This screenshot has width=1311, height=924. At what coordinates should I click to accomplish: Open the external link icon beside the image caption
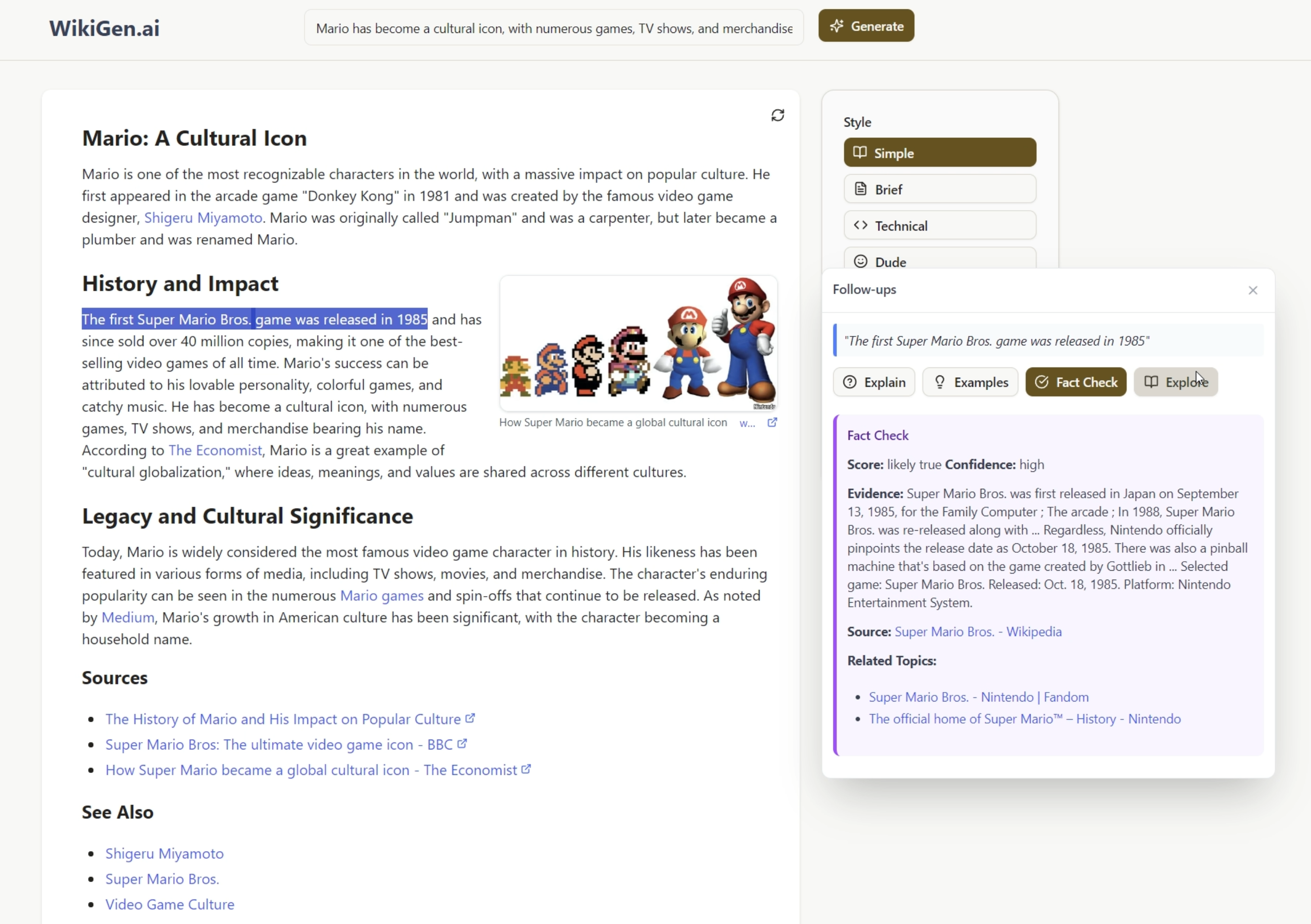(x=773, y=422)
